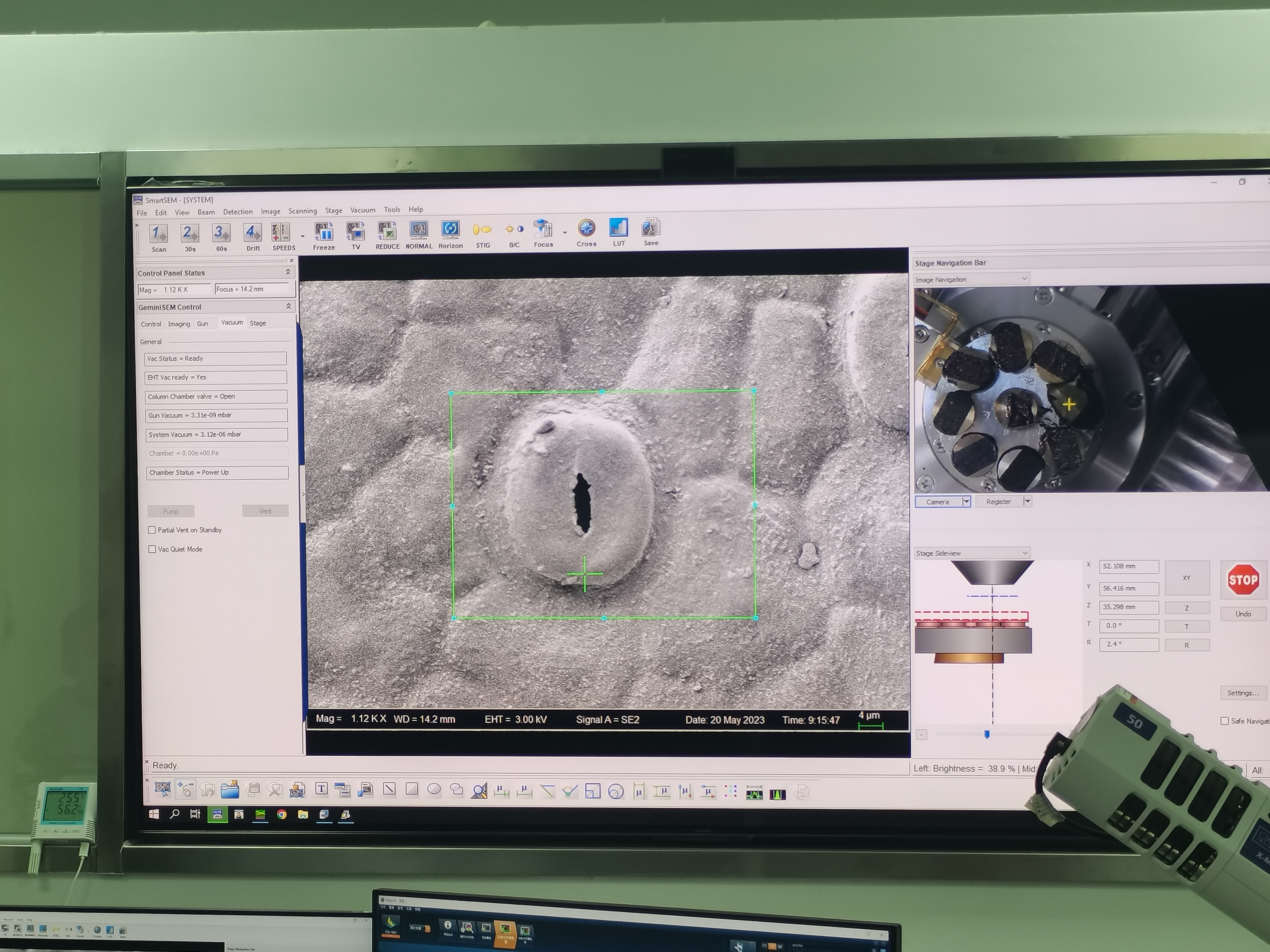Click the Focus toolbar icon
Screen dimensions: 1270x952
tap(543, 229)
